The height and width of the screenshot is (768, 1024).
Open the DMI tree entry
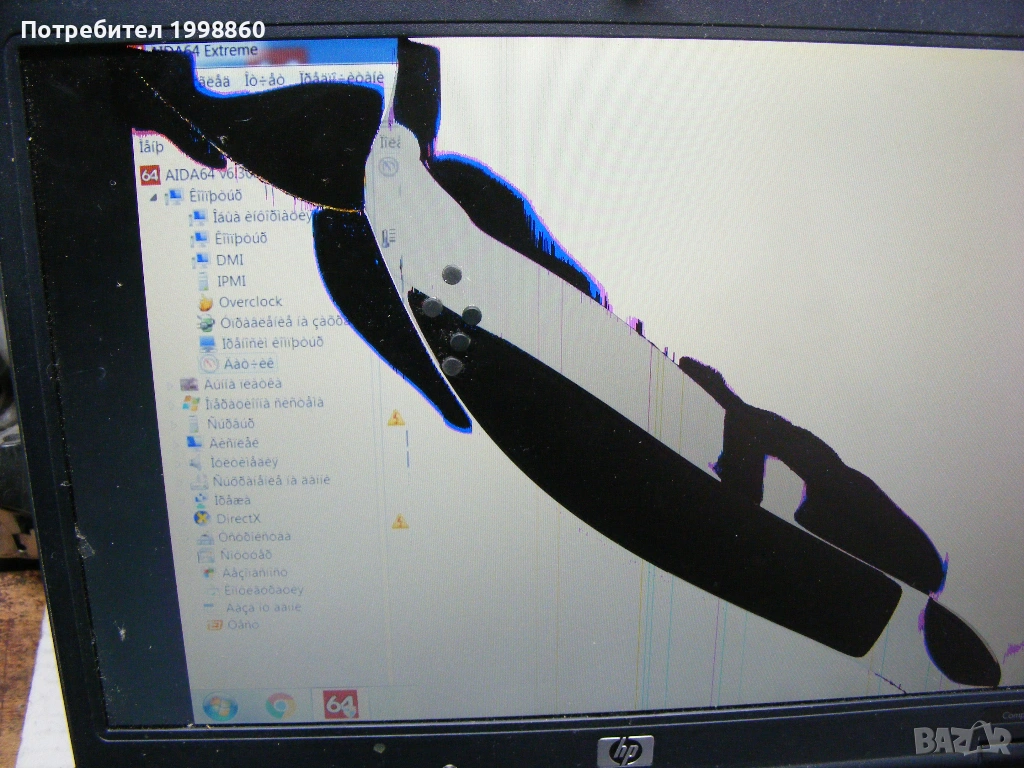pos(229,260)
